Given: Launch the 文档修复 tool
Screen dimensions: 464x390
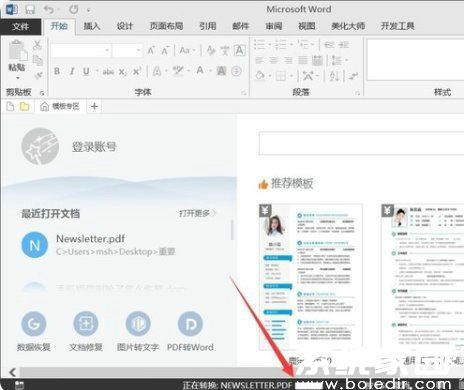Looking at the screenshot, I should click(x=86, y=323).
